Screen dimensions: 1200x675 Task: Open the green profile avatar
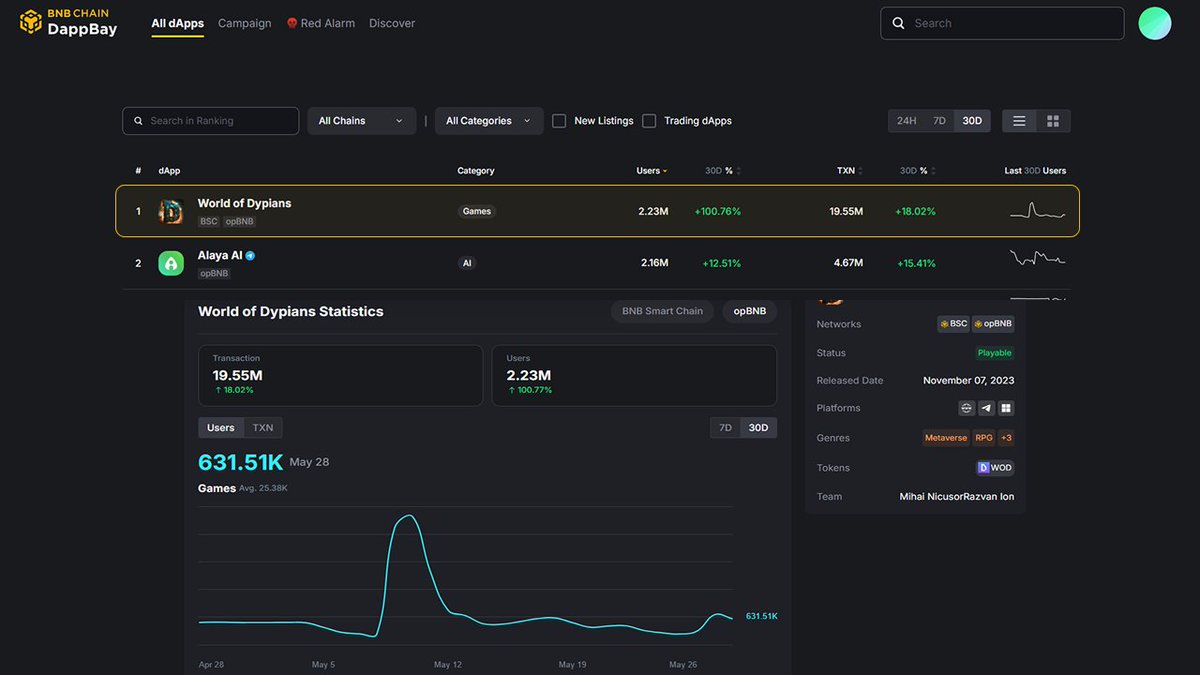pos(1155,23)
